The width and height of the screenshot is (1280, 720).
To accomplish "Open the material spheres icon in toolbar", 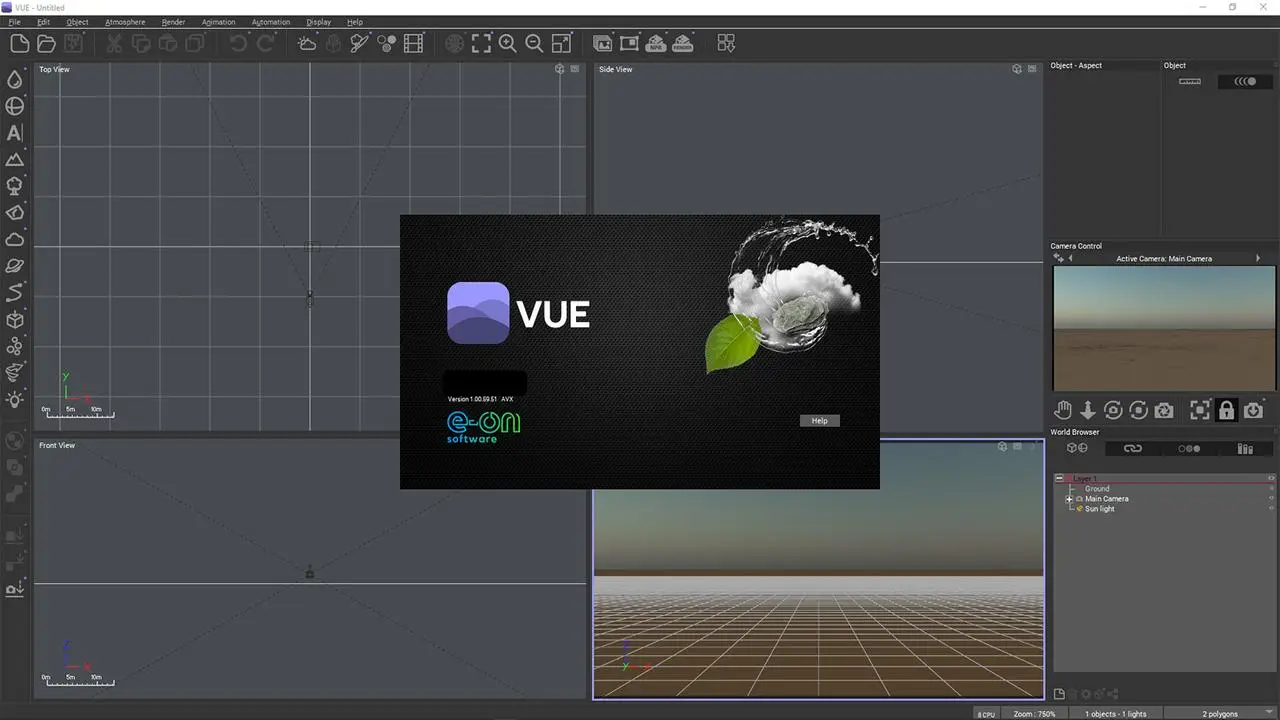I will pyautogui.click(x=386, y=43).
